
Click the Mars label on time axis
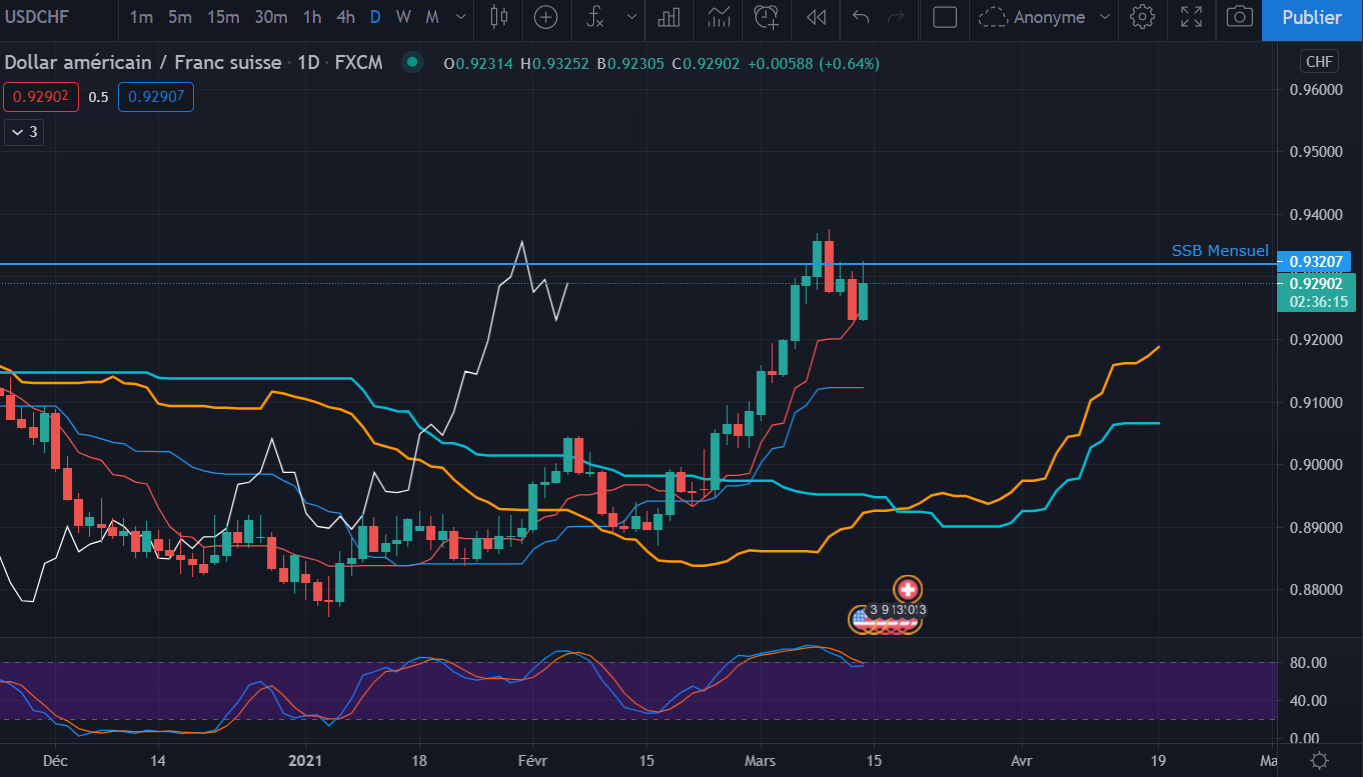point(760,760)
